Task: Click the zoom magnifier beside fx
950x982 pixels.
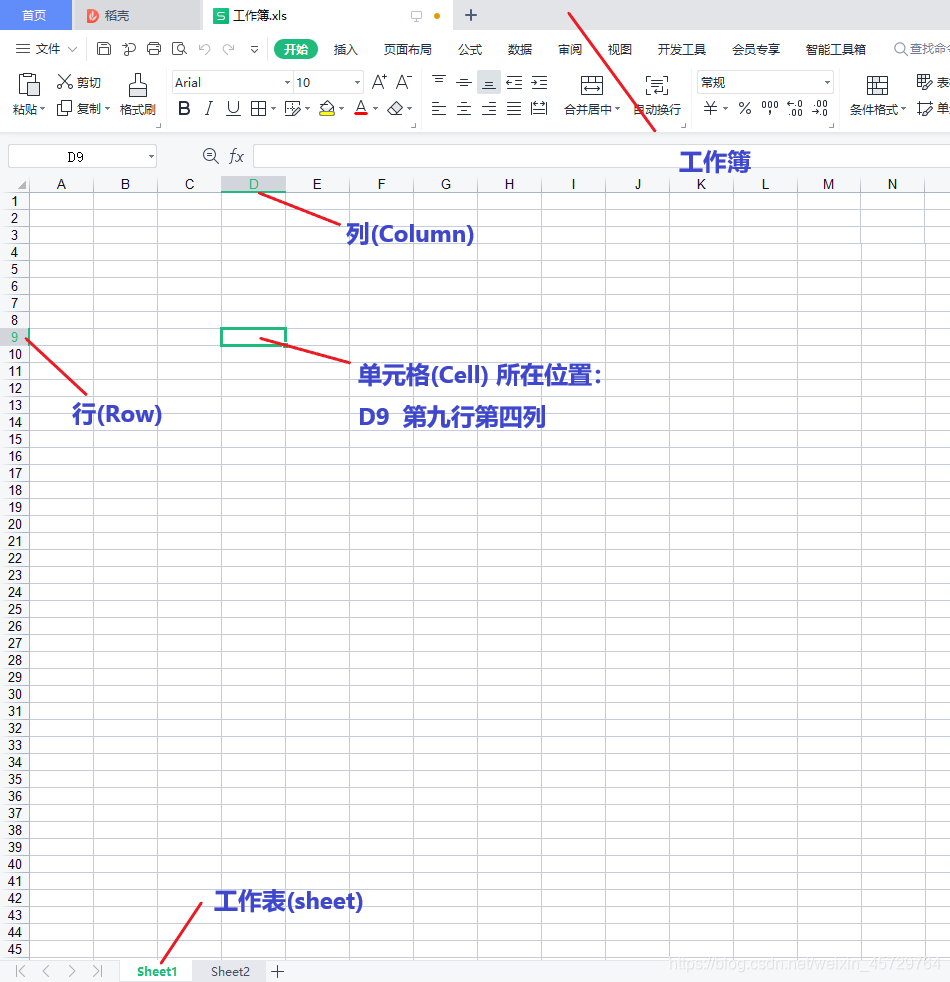Action: pyautogui.click(x=211, y=156)
